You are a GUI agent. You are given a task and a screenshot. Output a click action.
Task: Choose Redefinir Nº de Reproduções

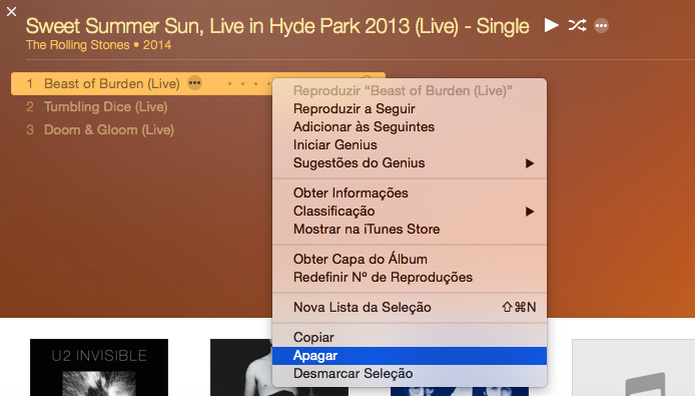click(x=409, y=277)
